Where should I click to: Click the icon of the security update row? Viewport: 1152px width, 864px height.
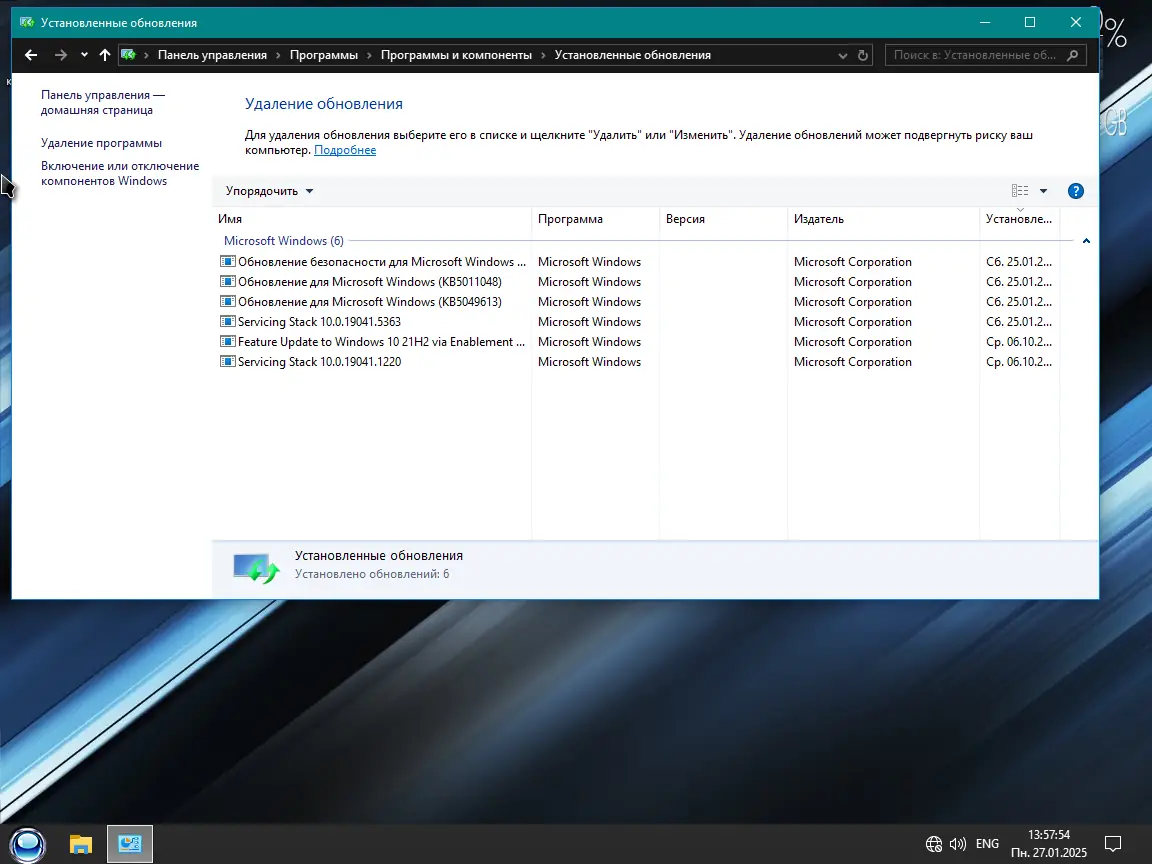228,262
